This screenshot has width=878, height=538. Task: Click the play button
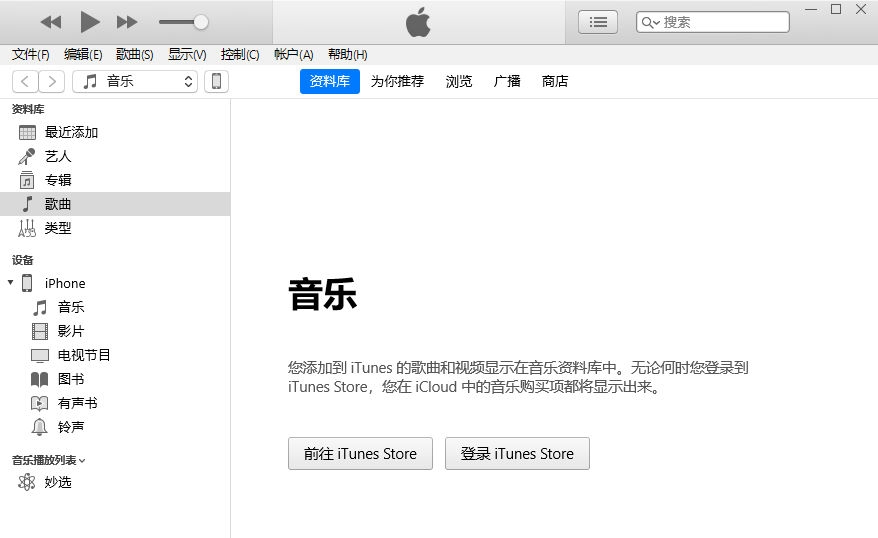90,22
